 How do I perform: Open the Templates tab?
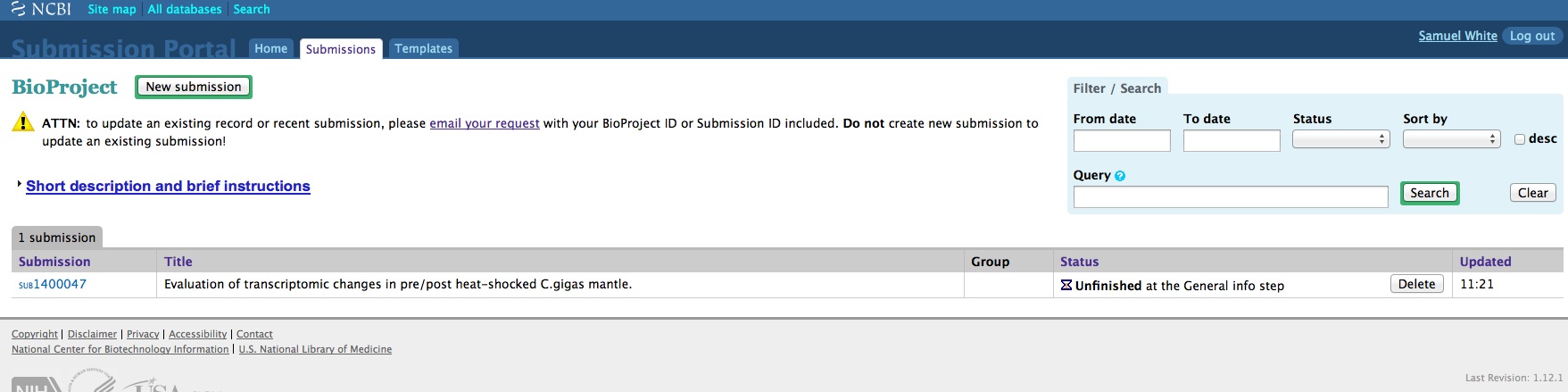pyautogui.click(x=423, y=48)
